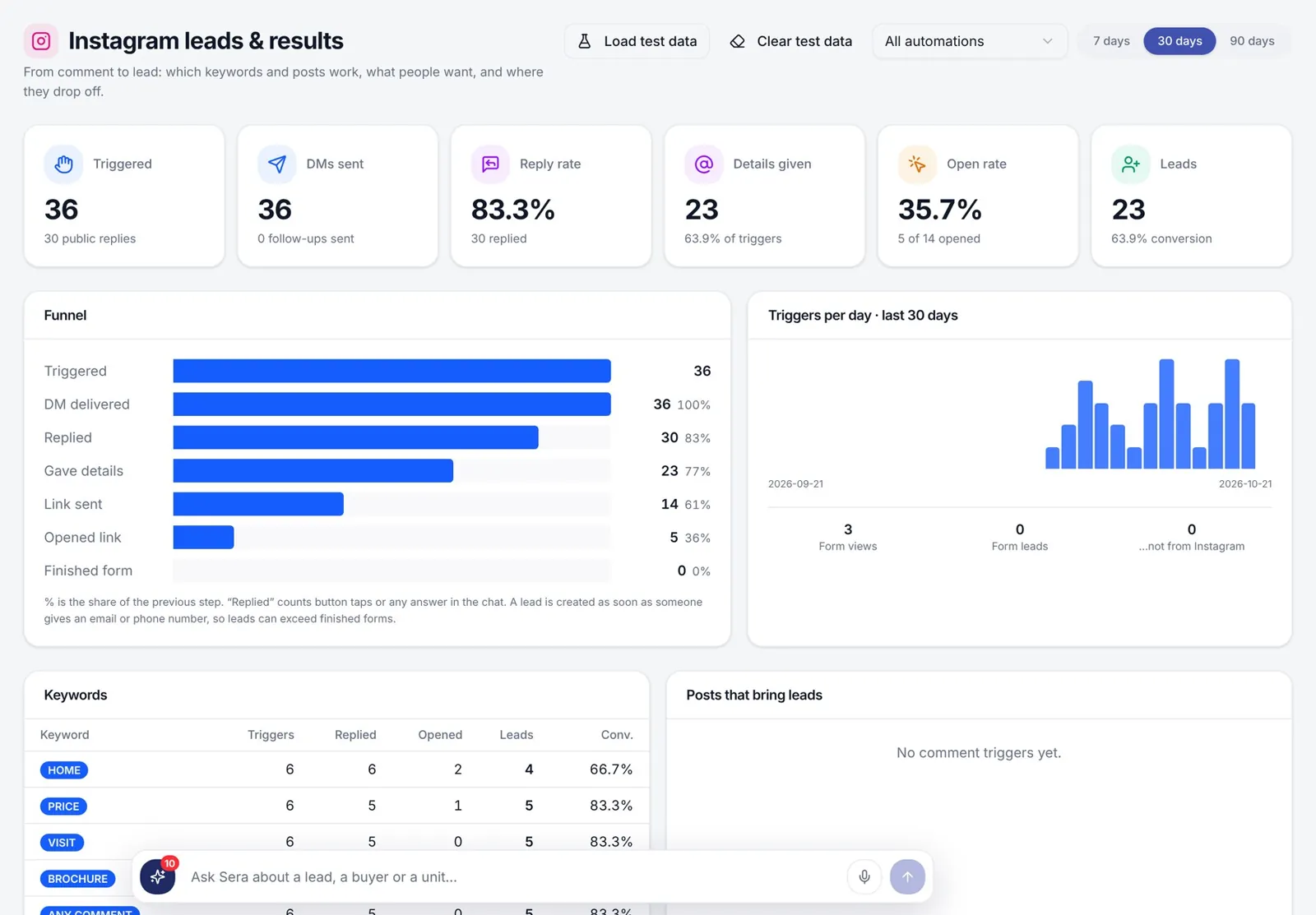Click the 2026-10-21 chart date label
This screenshot has height=915, width=1316.
point(1245,484)
